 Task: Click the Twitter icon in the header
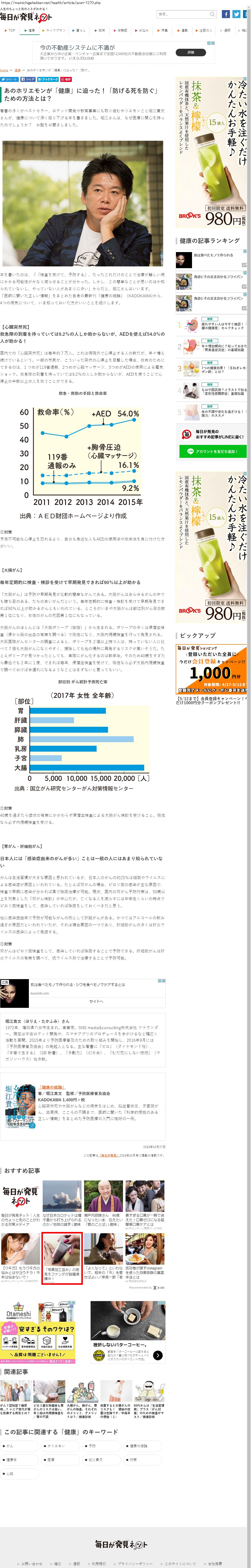(x=236, y=14)
